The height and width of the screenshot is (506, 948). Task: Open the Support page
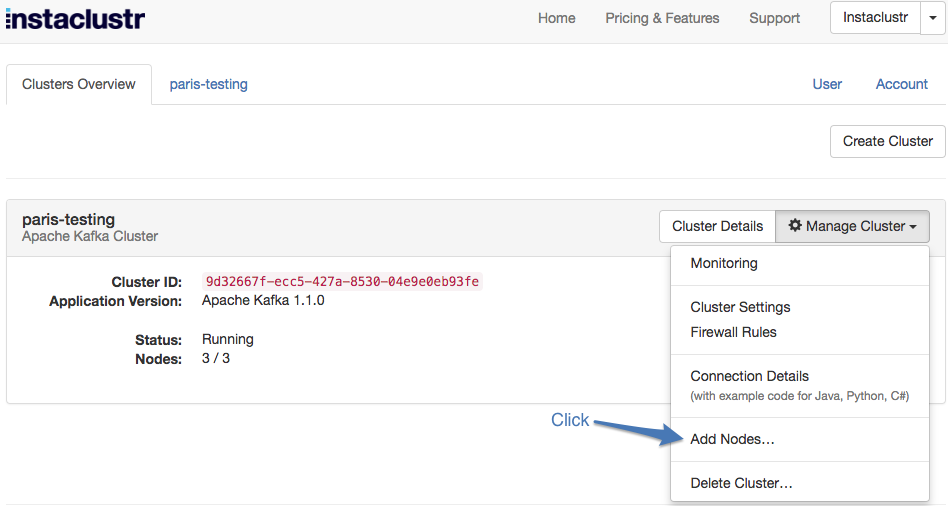(x=774, y=18)
